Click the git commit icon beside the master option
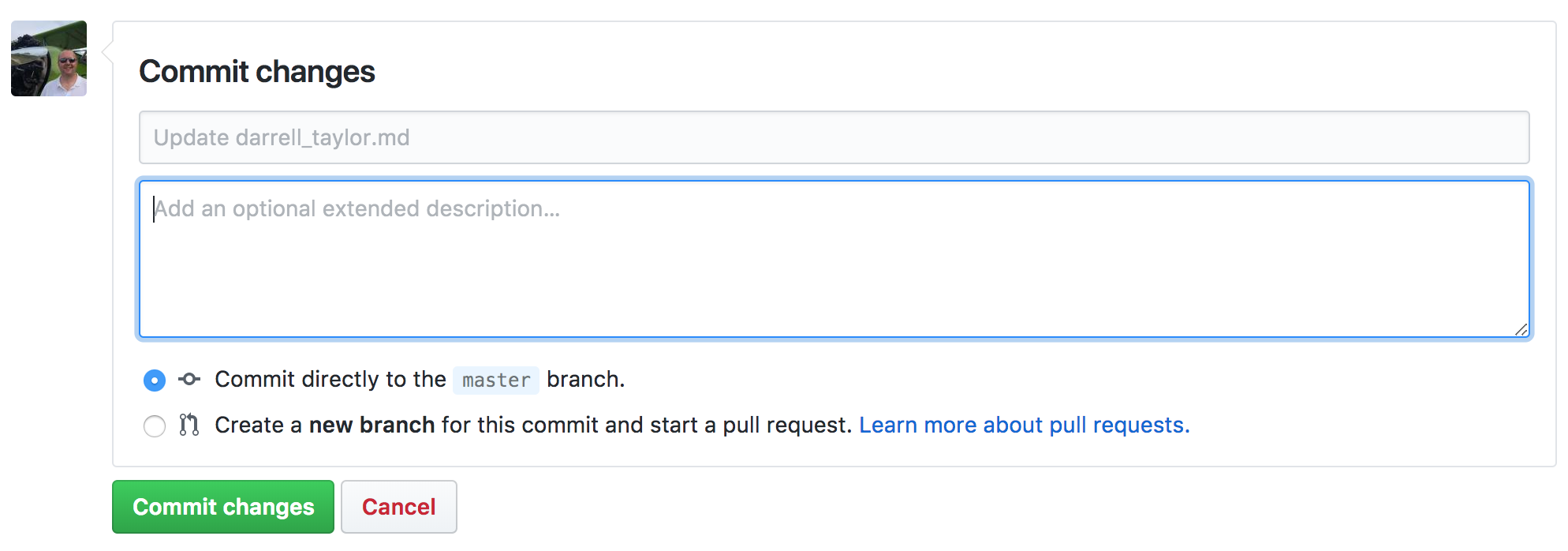Image resolution: width=1568 pixels, height=551 pixels. coord(189,380)
